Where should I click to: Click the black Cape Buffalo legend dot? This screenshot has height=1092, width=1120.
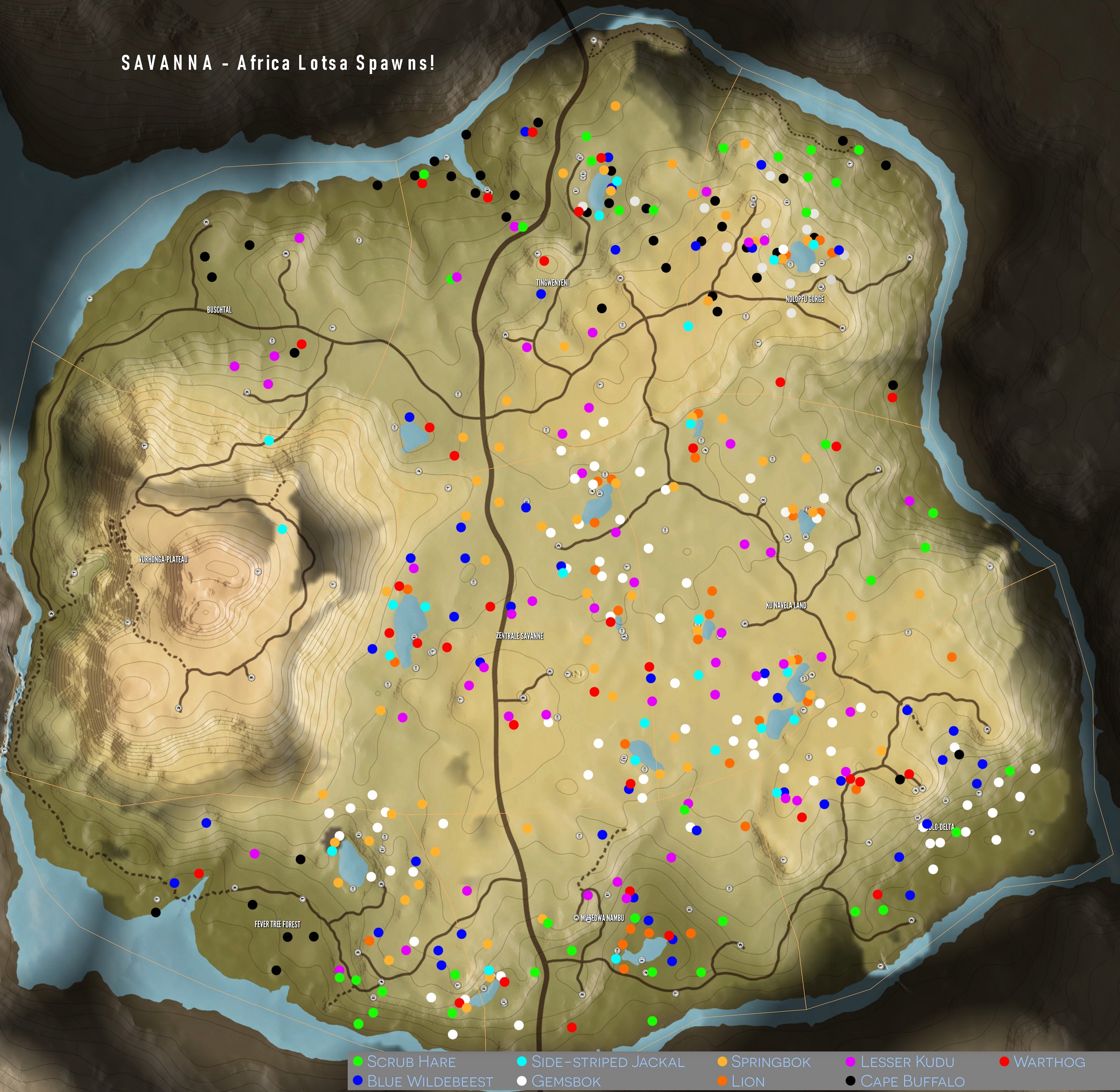[851, 1080]
